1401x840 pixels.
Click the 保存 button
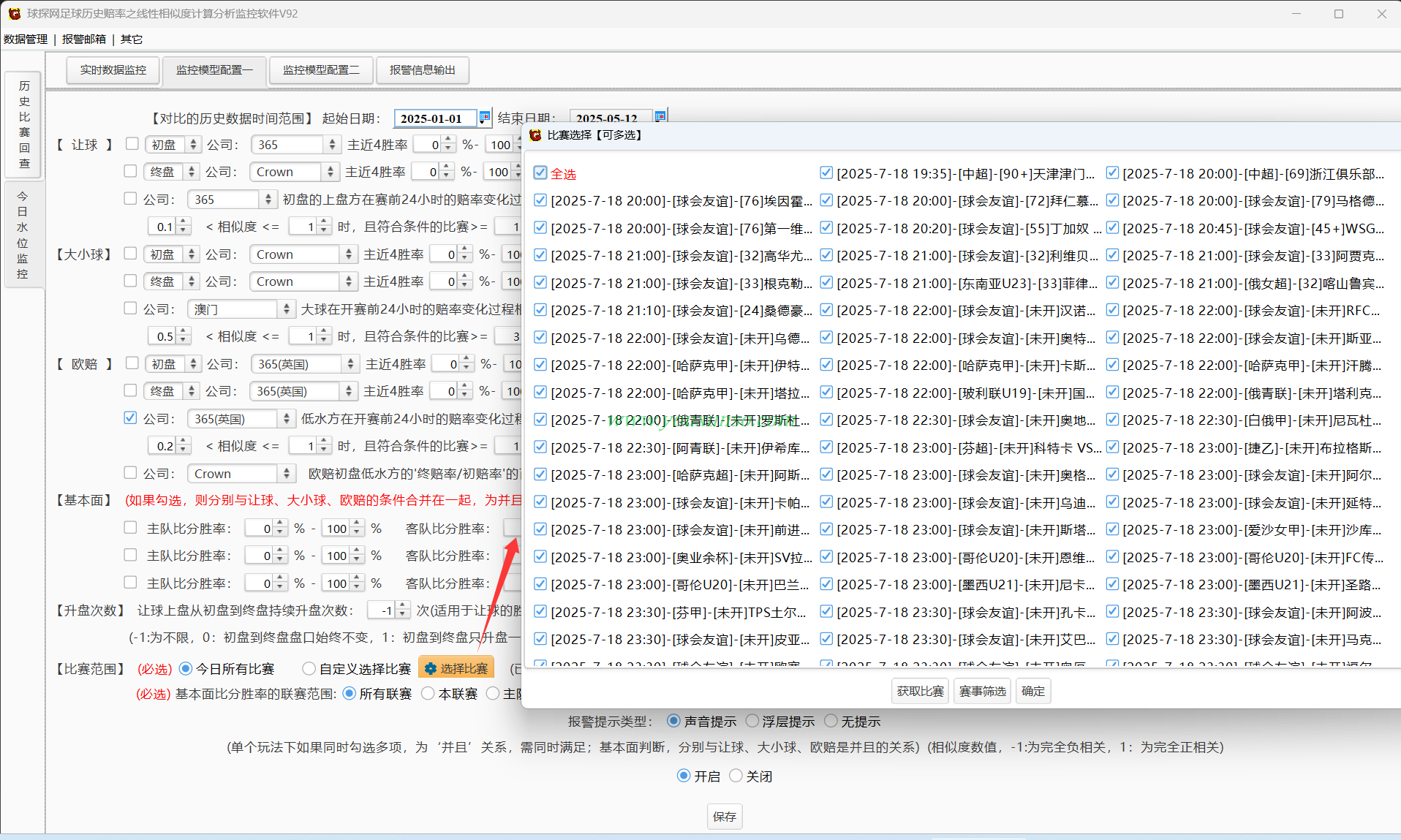coord(724,817)
